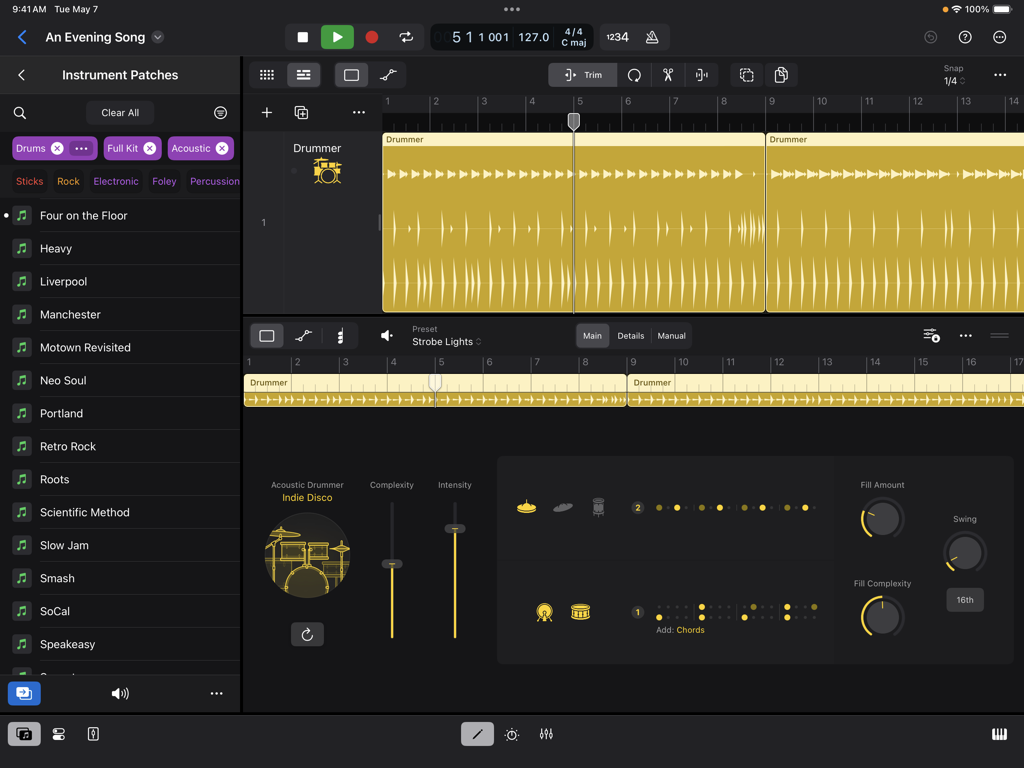Open the on-screen keyboard icon bottom right
Image resolution: width=1024 pixels, height=768 pixels.
[999, 734]
